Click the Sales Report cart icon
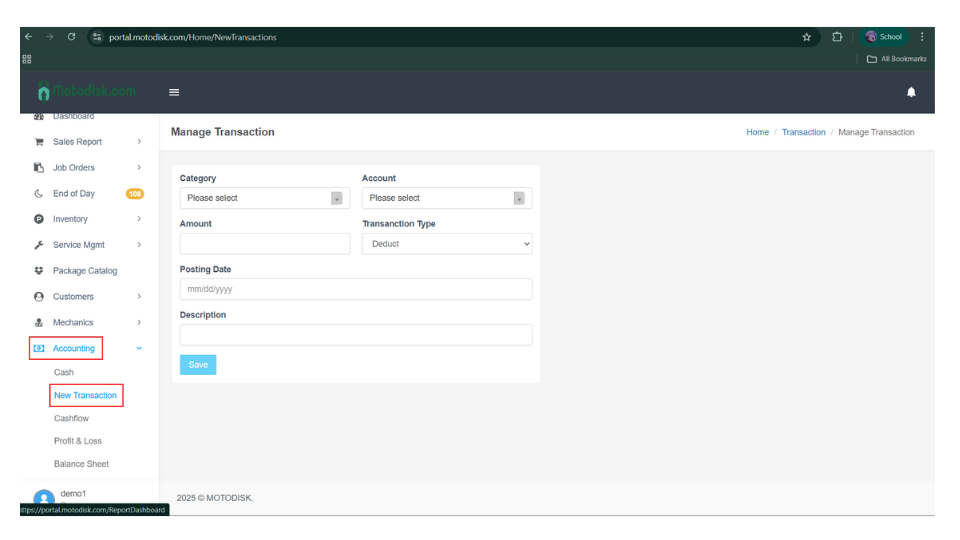The width and height of the screenshot is (960, 540). click(39, 142)
